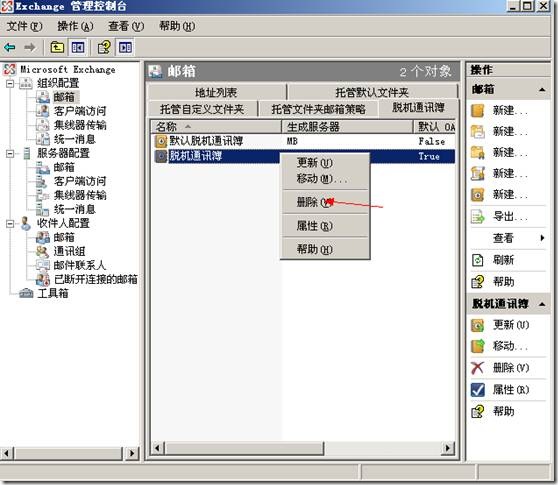Click the Back arrow toolbar icon
The height and width of the screenshot is (485, 558).
pyautogui.click(x=10, y=47)
